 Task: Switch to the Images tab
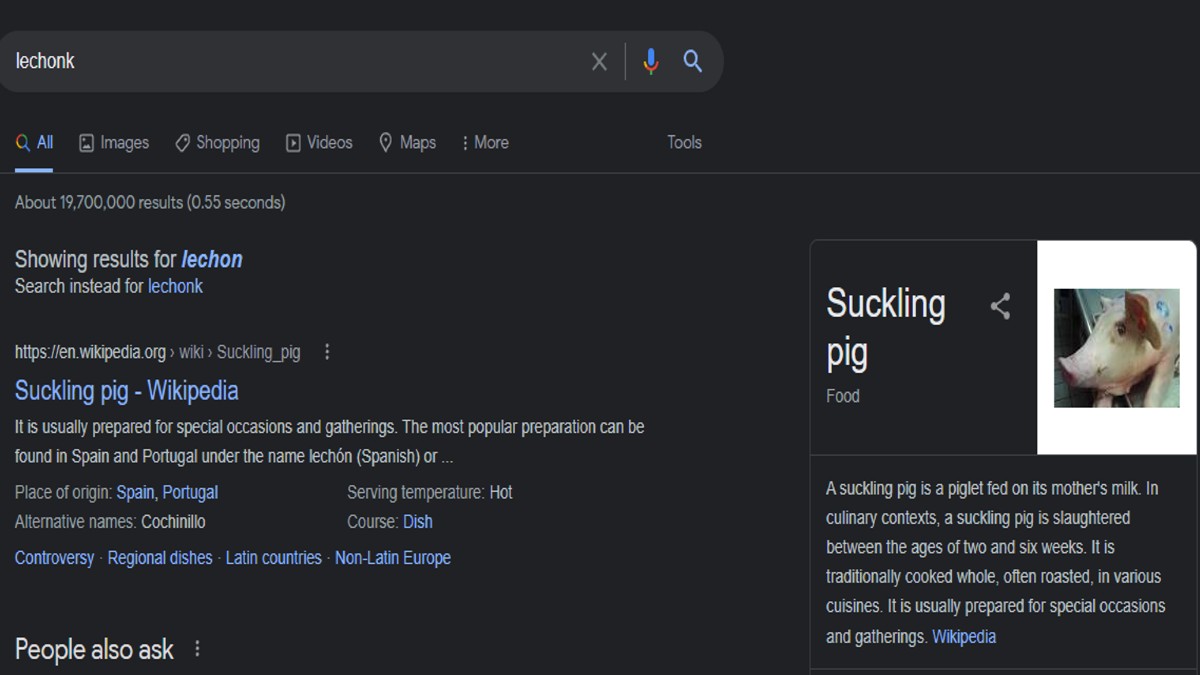point(114,143)
